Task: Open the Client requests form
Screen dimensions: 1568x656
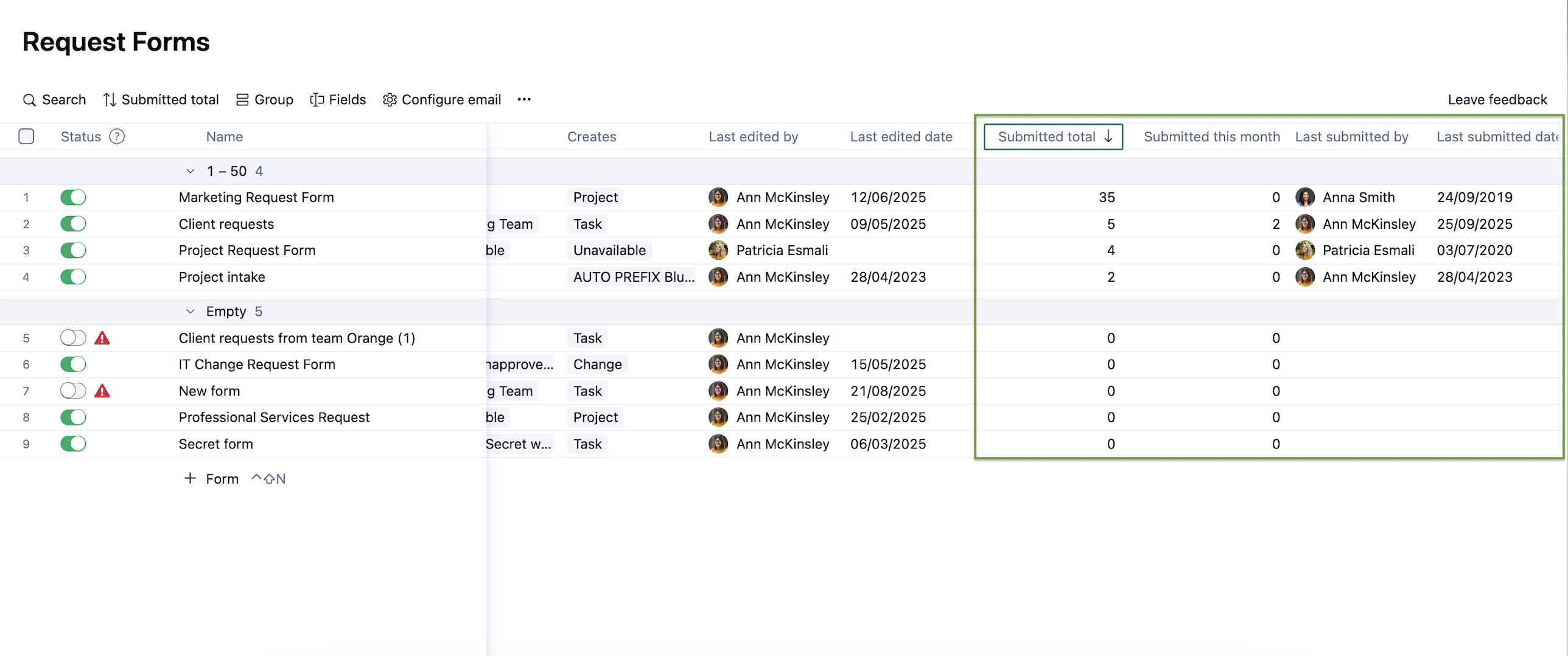Action: click(226, 224)
